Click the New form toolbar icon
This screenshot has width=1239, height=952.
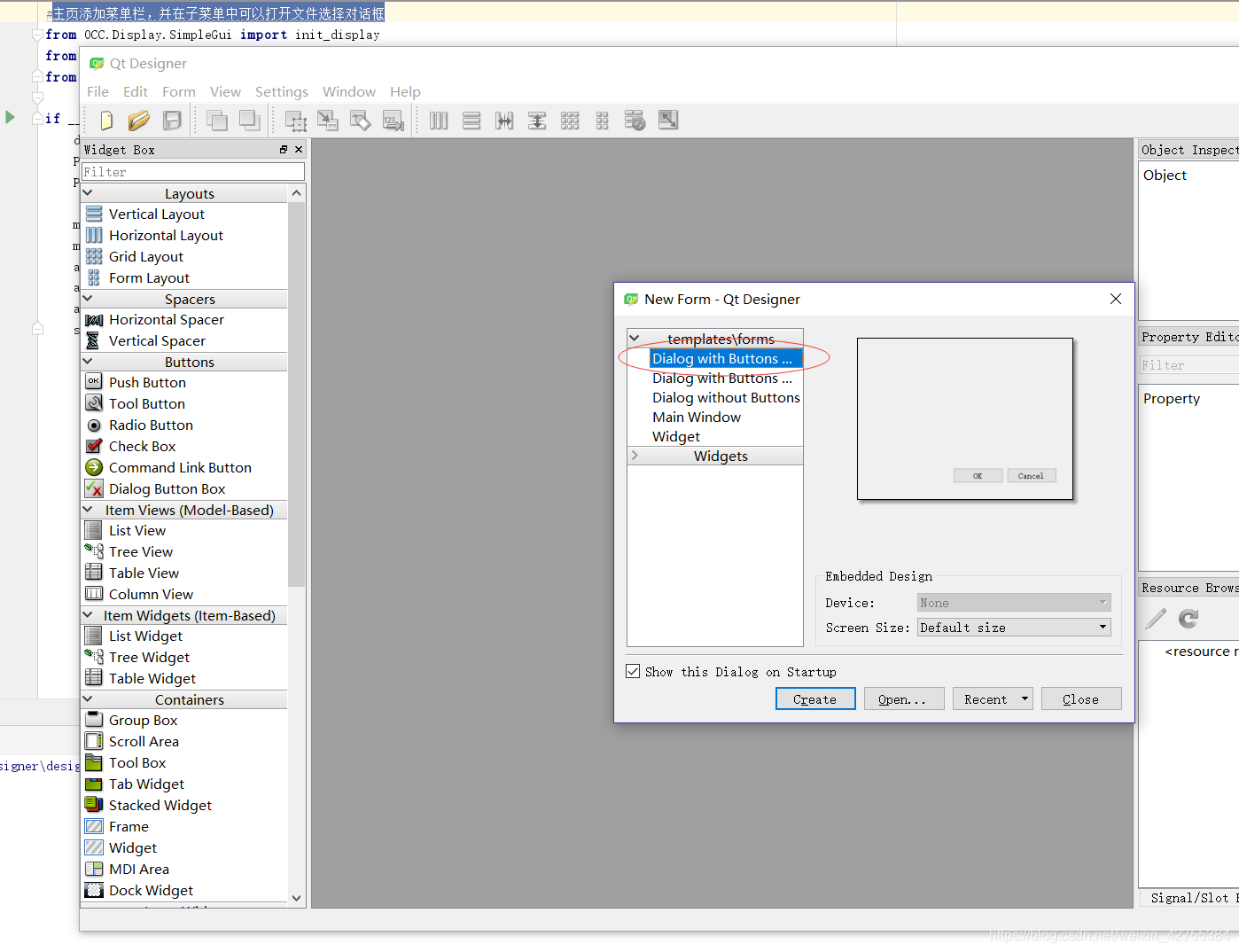(x=106, y=121)
